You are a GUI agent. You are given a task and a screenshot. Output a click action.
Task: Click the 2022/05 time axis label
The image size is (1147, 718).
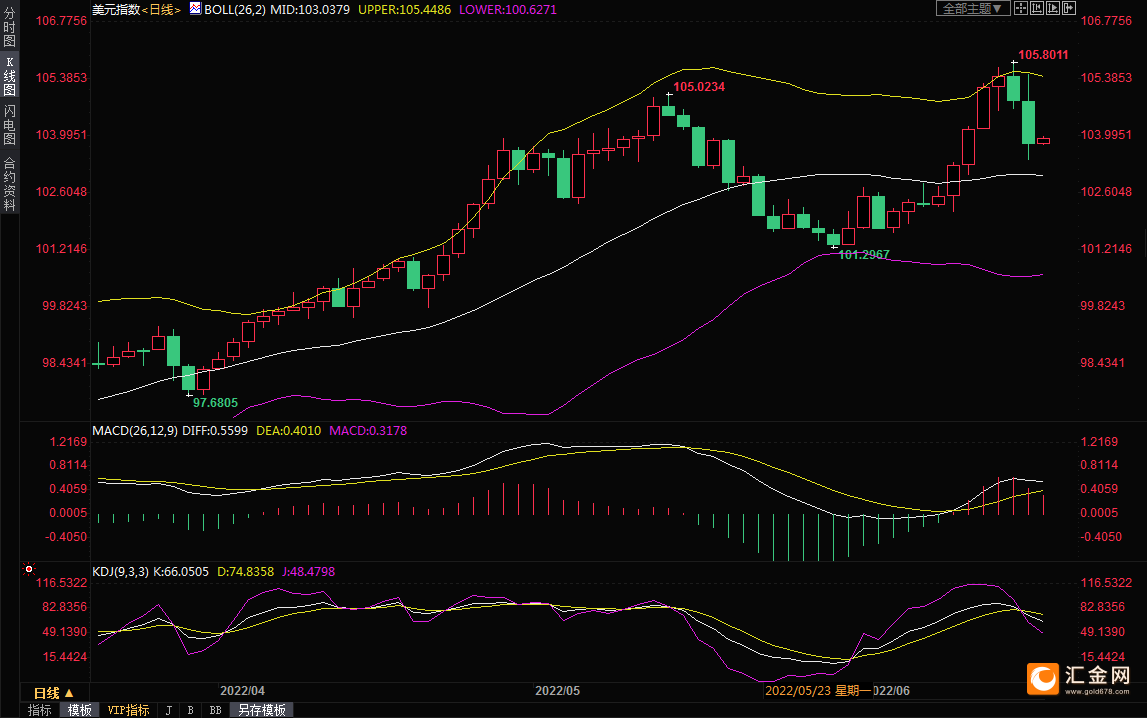(x=557, y=691)
